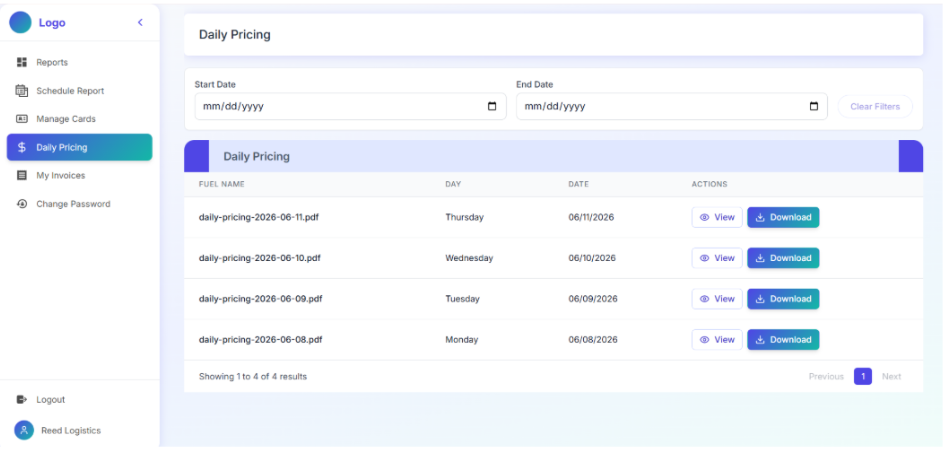Click the Reed Logistics account name
This screenshot has width=943, height=451.
coord(71,431)
